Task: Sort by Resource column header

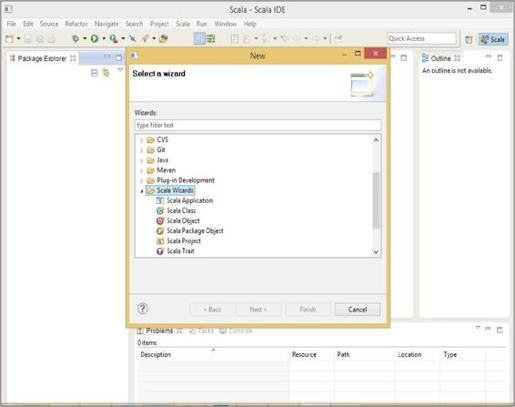Action: coord(304,354)
